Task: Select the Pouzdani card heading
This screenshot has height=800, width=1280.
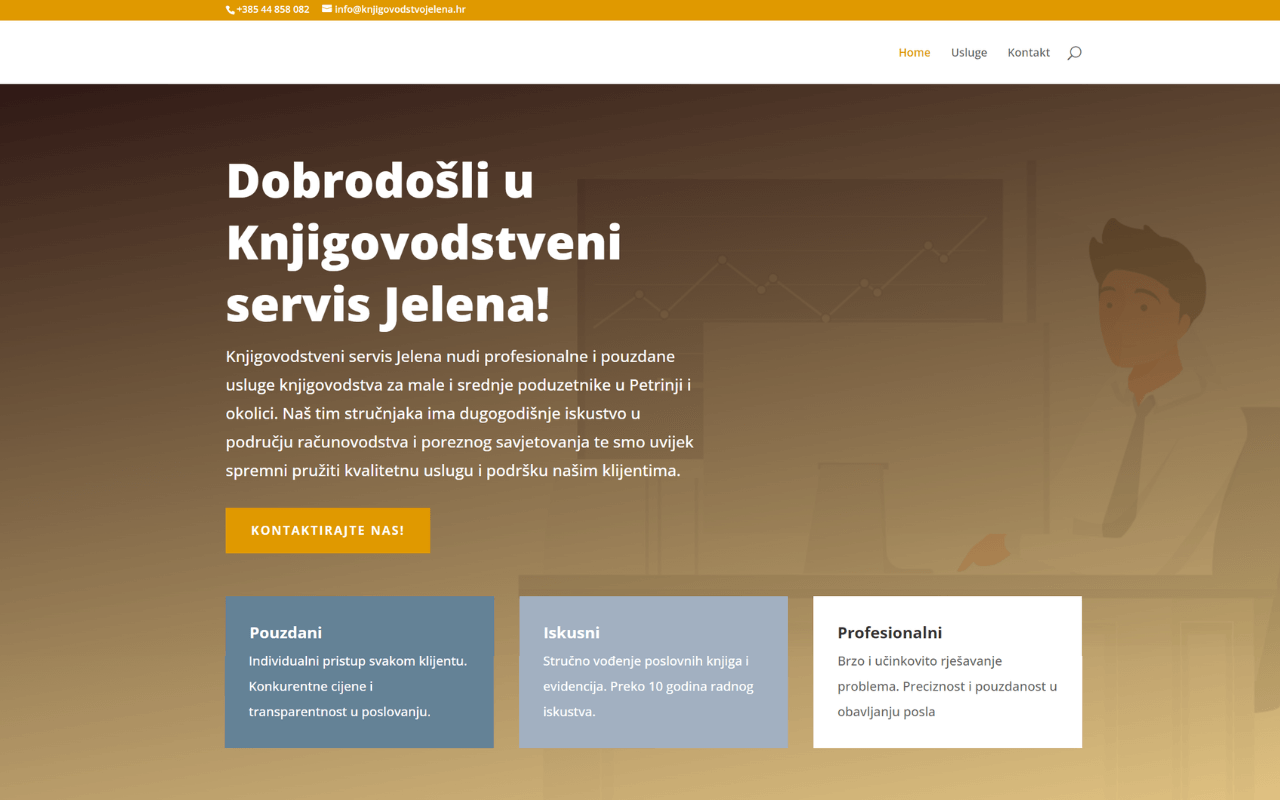Action: pos(285,633)
